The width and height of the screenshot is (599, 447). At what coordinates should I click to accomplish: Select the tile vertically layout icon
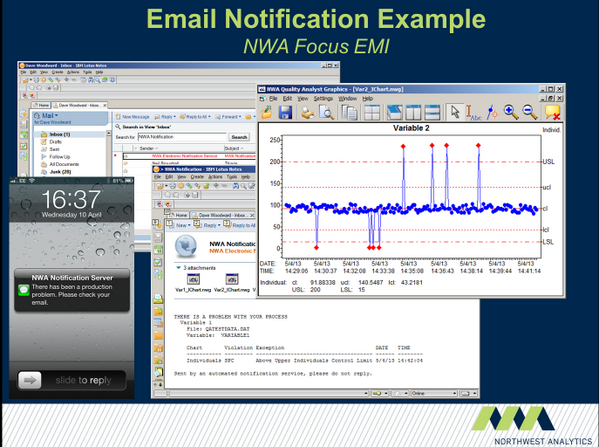tap(413, 112)
